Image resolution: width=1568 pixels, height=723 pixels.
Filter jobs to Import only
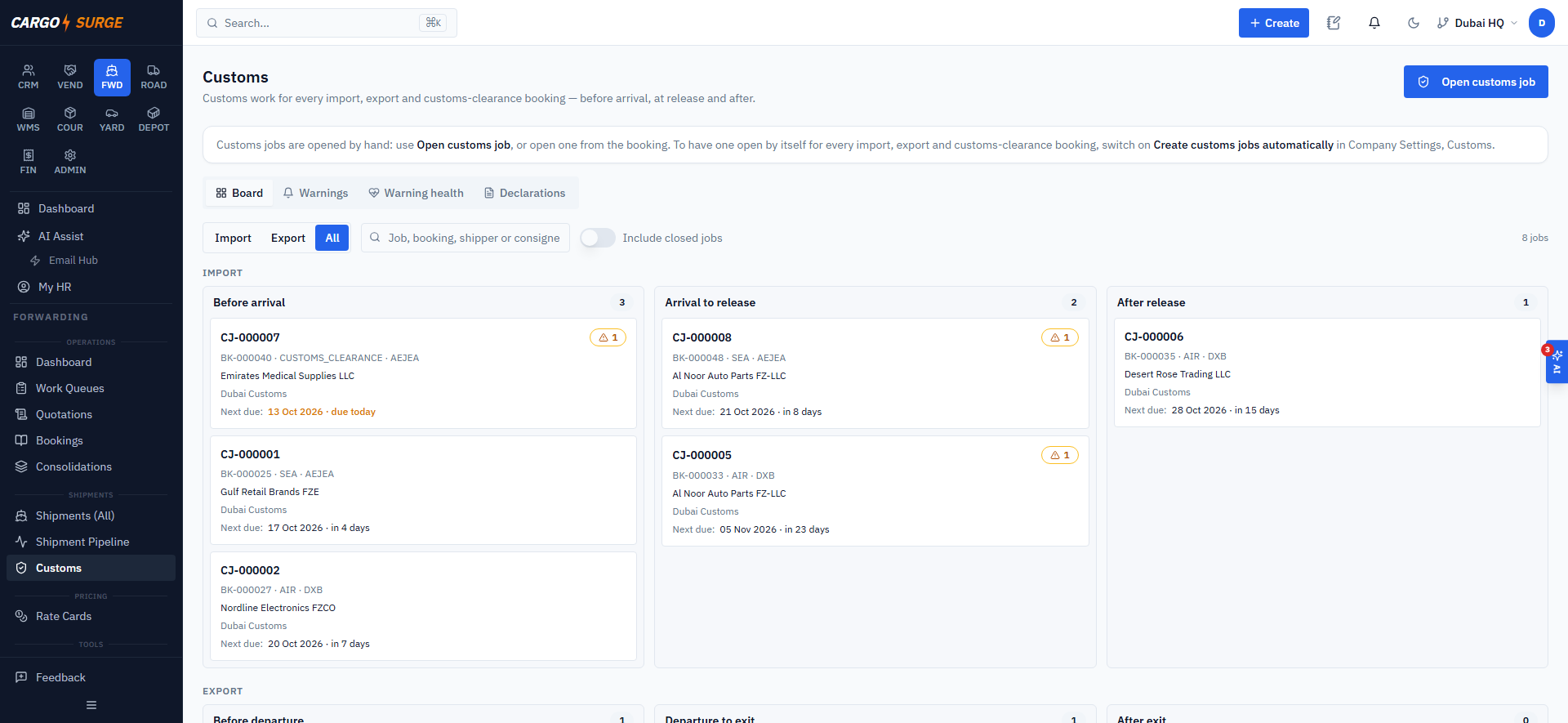[x=233, y=238]
